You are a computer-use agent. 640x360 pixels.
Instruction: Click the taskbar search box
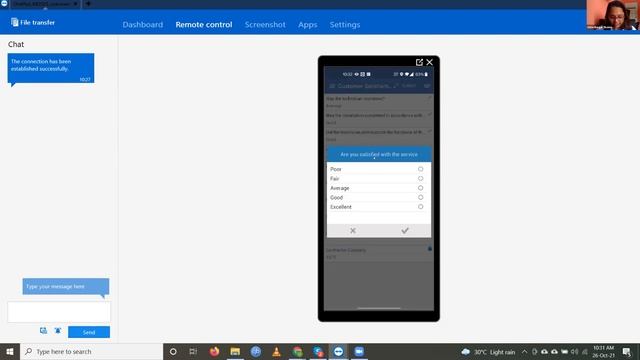pyautogui.click(x=91, y=351)
